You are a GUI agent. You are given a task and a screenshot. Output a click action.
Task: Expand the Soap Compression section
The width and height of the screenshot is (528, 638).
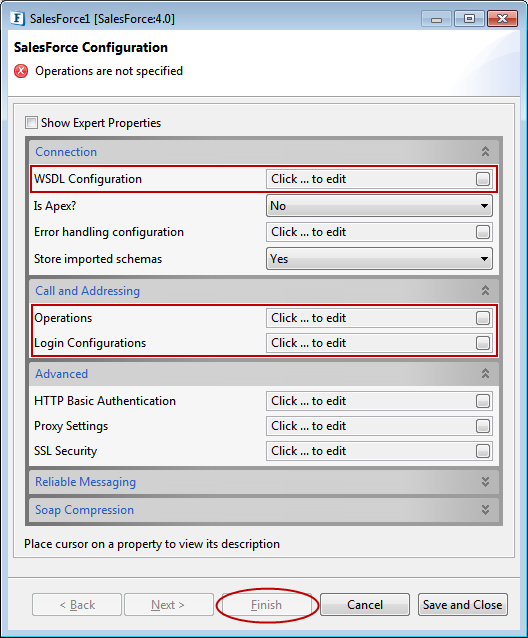(x=485, y=510)
